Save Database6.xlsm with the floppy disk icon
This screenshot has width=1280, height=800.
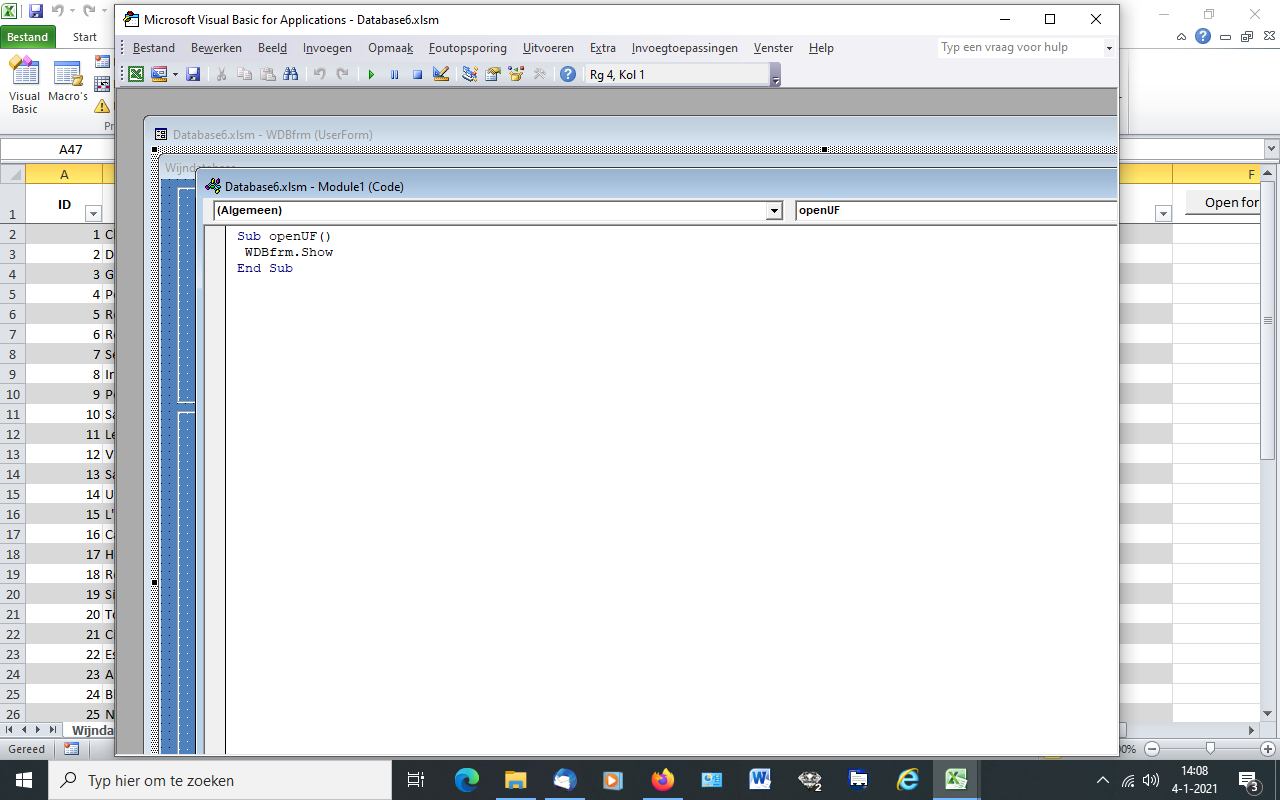[x=193, y=74]
